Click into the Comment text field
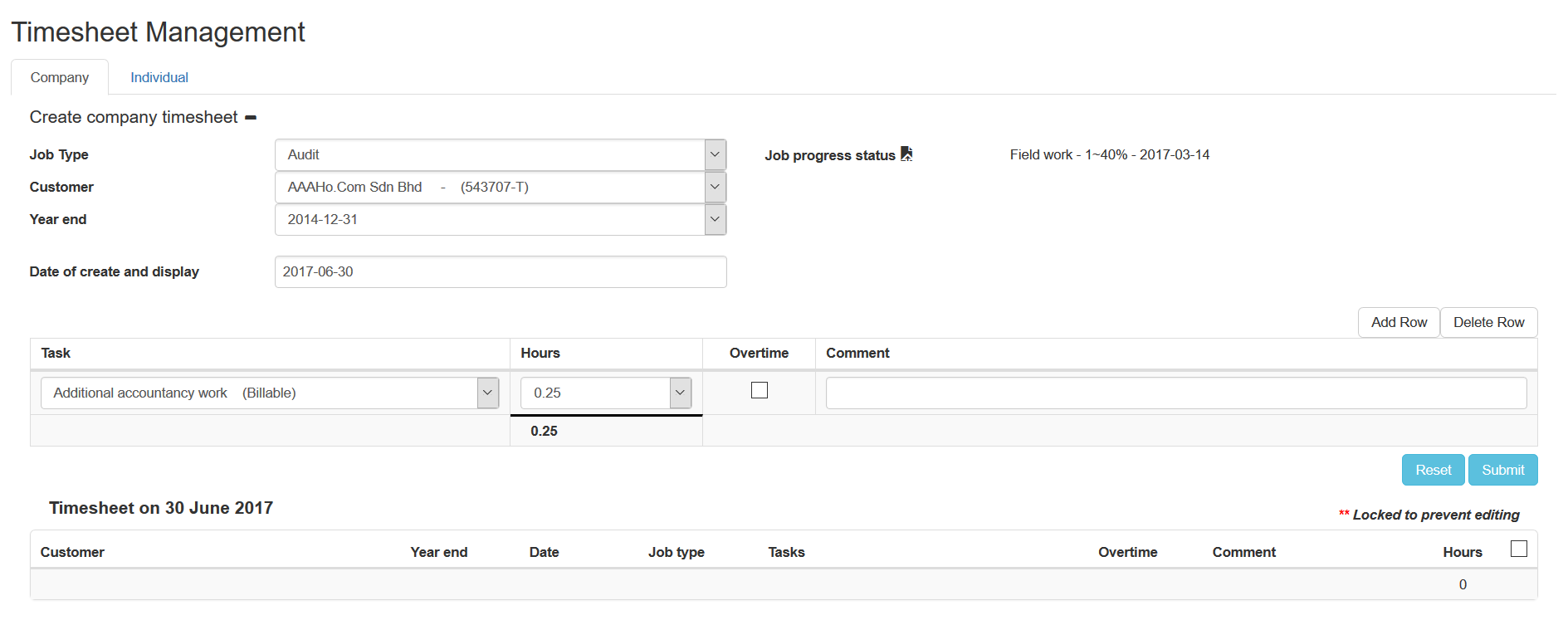Screen dimensions: 1568x625 (1175, 393)
